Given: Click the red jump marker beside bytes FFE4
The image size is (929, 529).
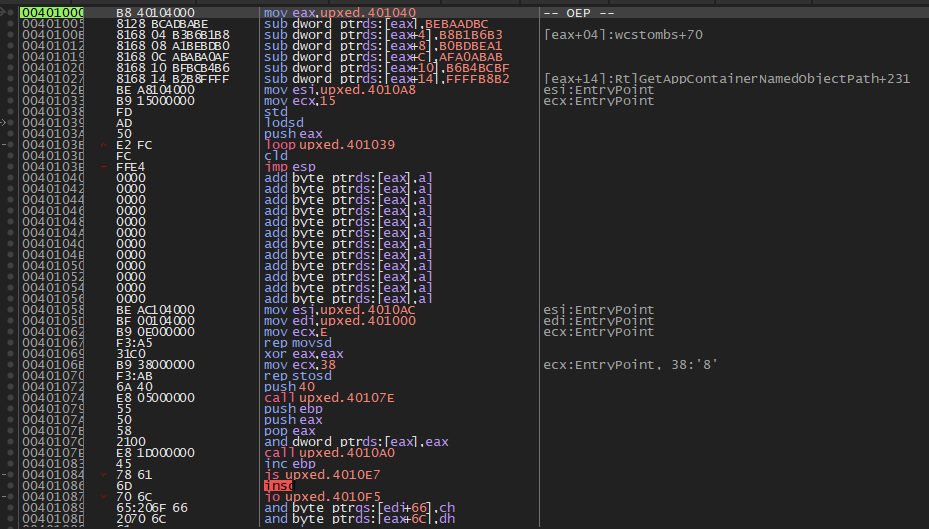Looking at the screenshot, I should pos(104,167).
